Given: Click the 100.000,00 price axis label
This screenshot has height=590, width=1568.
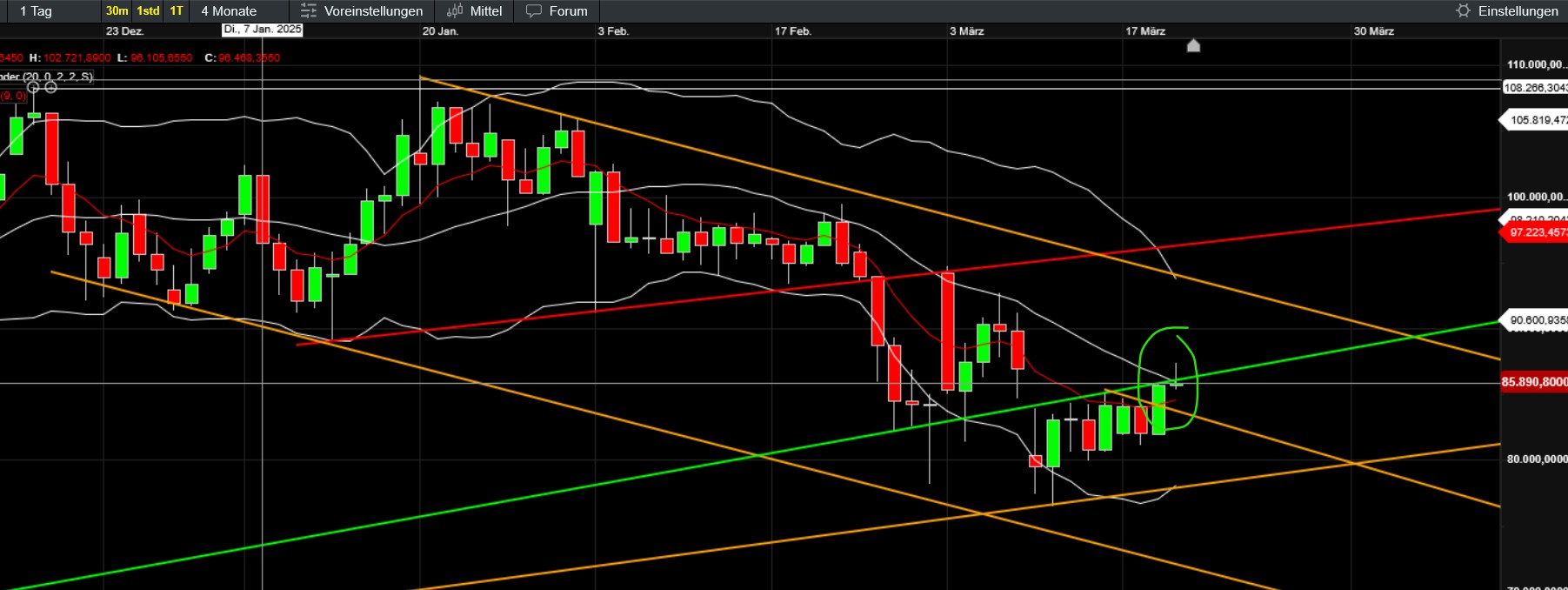Looking at the screenshot, I should [1537, 197].
